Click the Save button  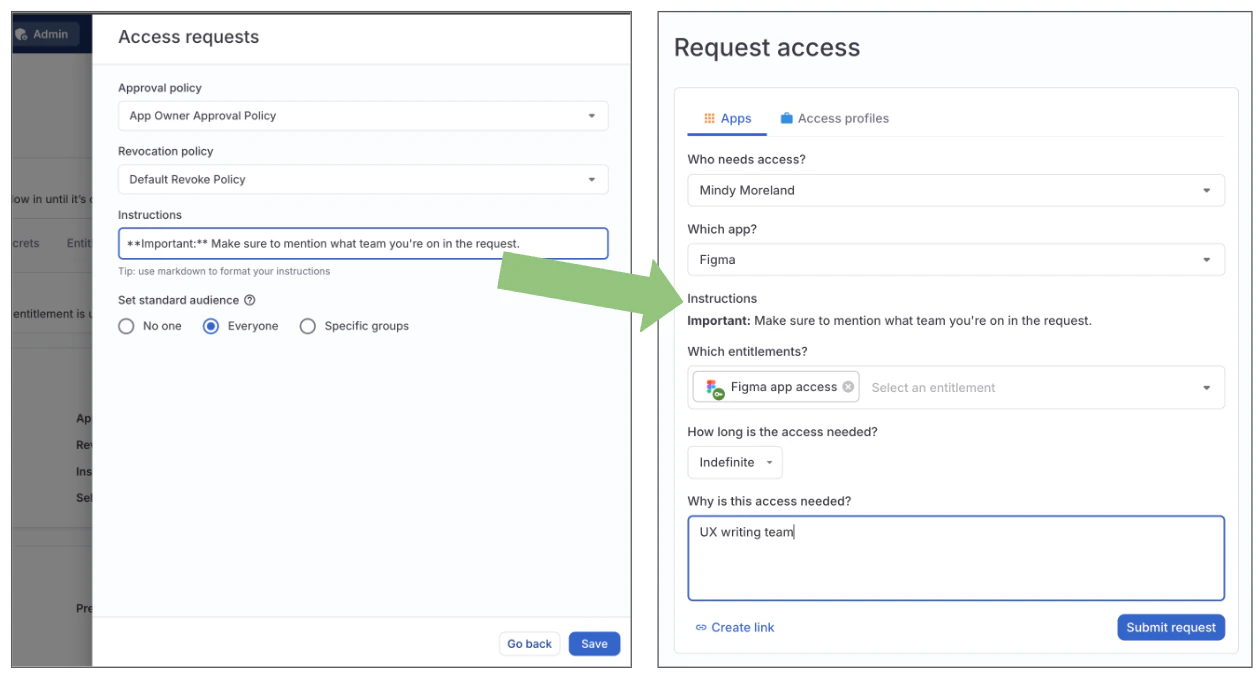pos(594,643)
